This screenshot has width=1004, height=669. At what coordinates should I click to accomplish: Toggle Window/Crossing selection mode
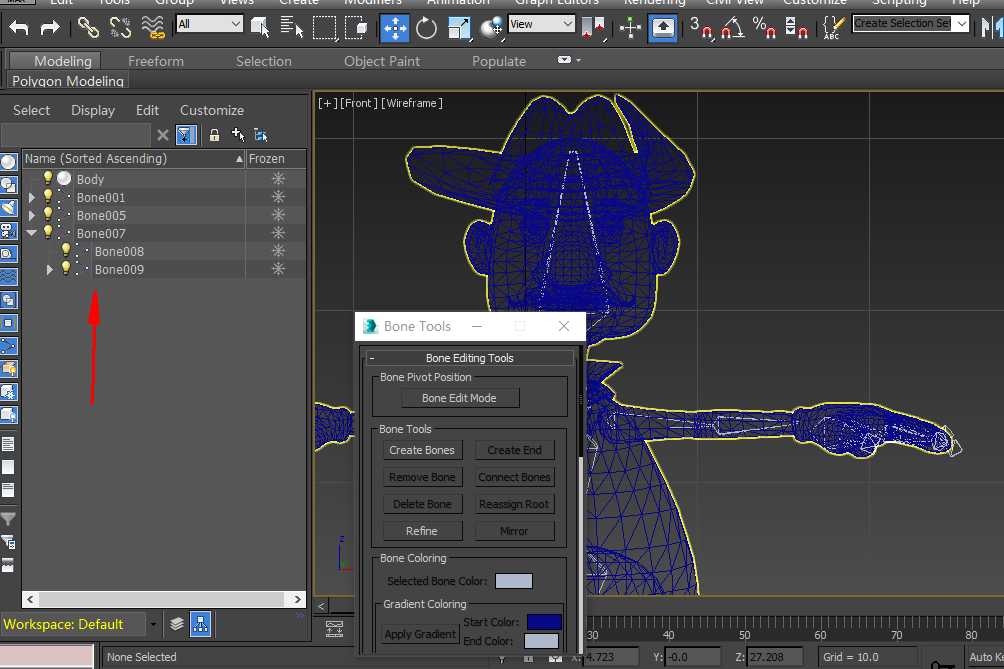(x=356, y=28)
